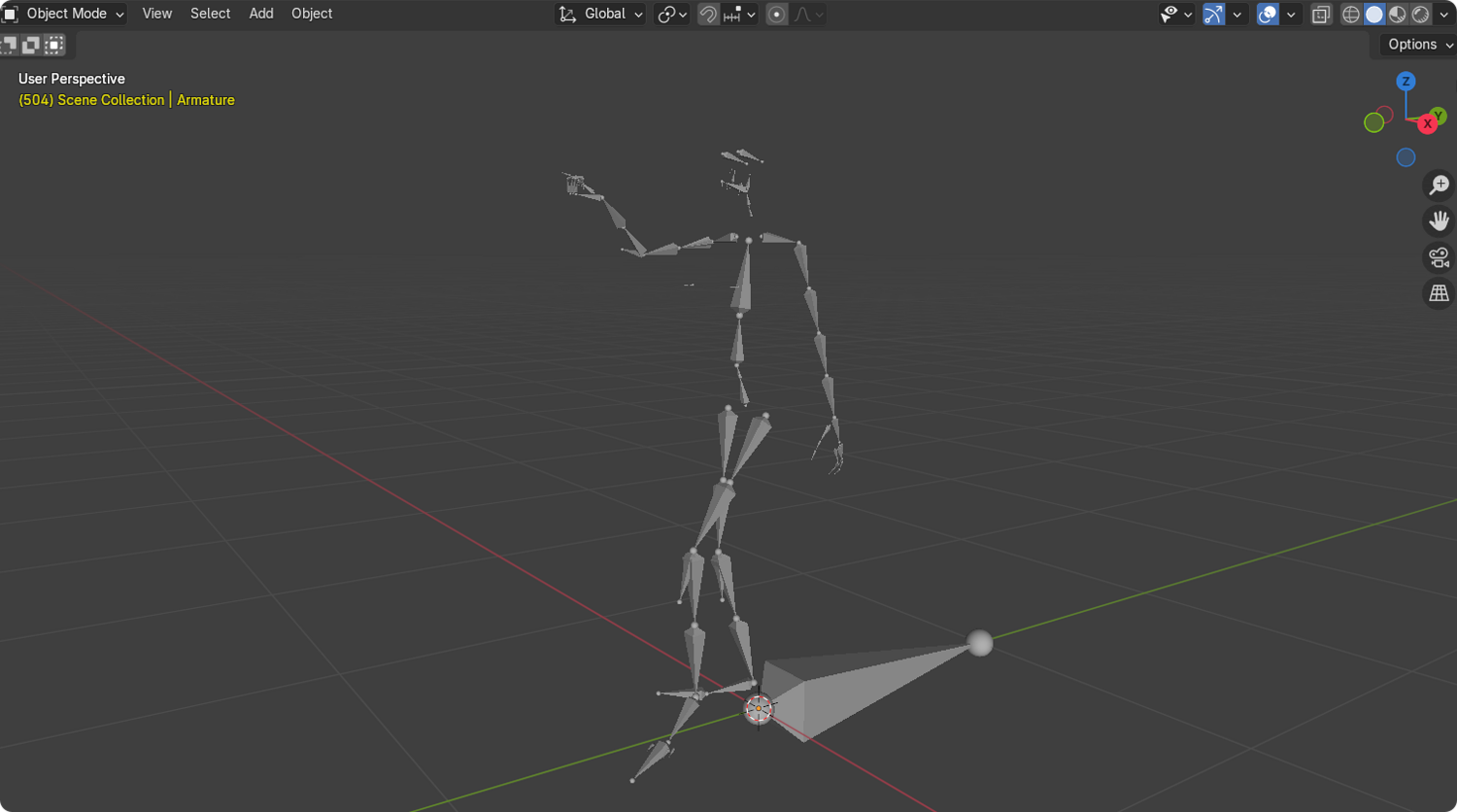Click the red X axis on the navigation gizmo
The height and width of the screenshot is (812, 1457).
coord(1427,123)
